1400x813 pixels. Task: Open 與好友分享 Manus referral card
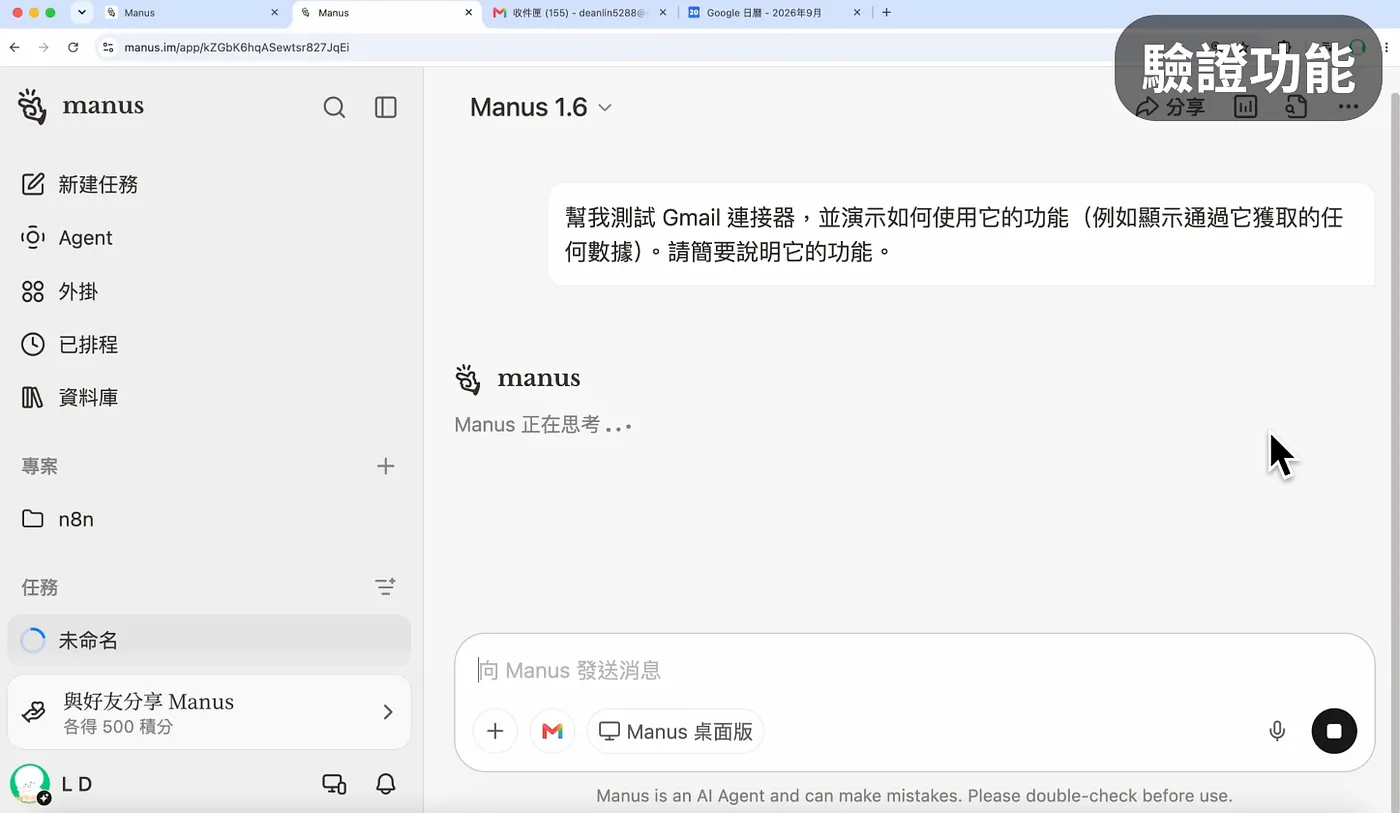[209, 712]
